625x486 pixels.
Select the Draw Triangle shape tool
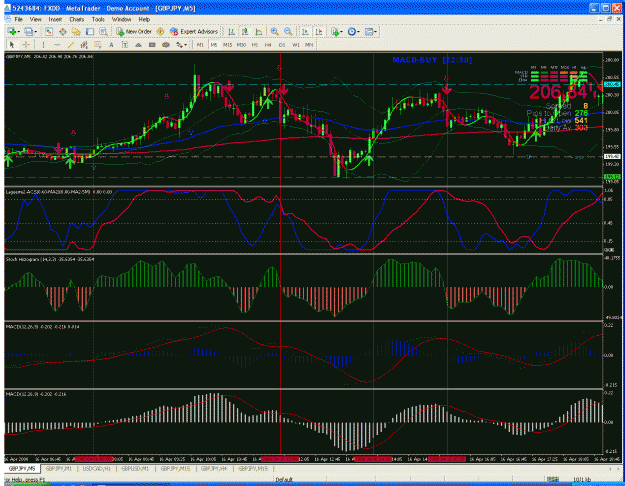click(x=138, y=45)
